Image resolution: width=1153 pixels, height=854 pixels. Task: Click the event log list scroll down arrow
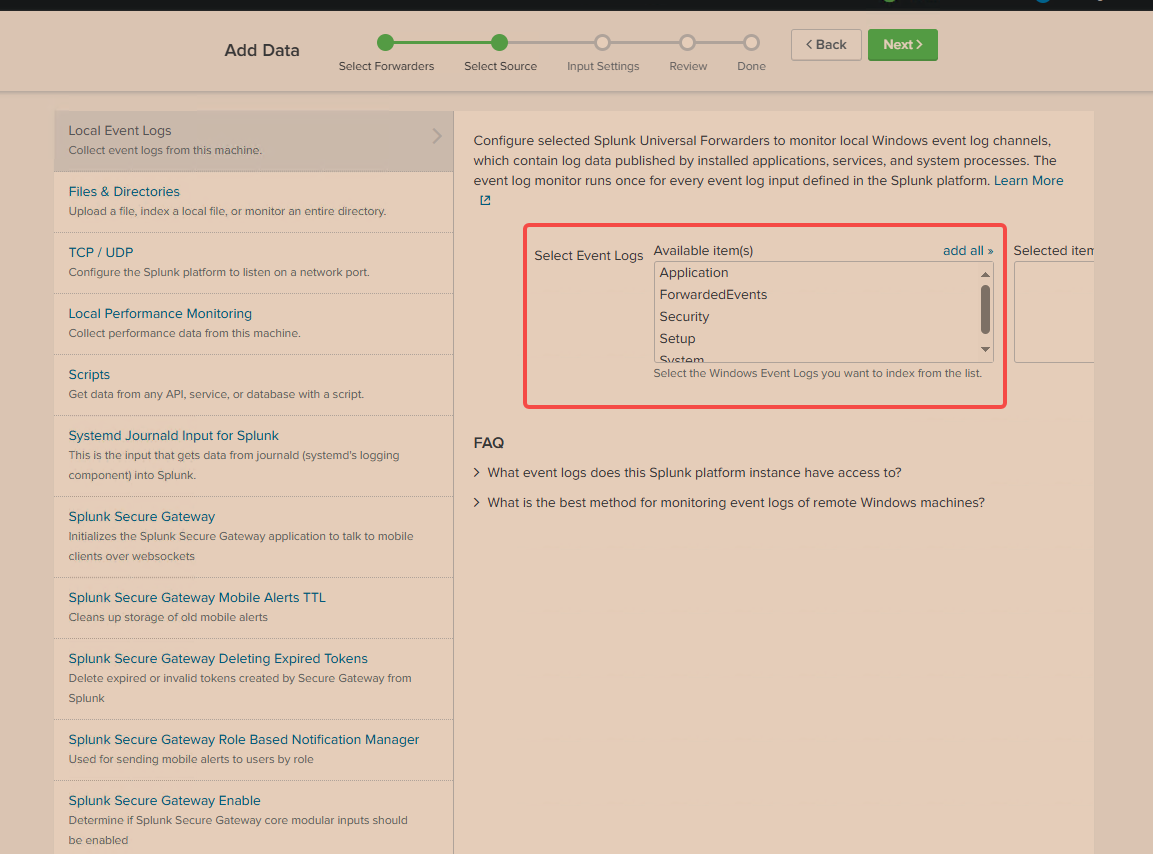(985, 349)
